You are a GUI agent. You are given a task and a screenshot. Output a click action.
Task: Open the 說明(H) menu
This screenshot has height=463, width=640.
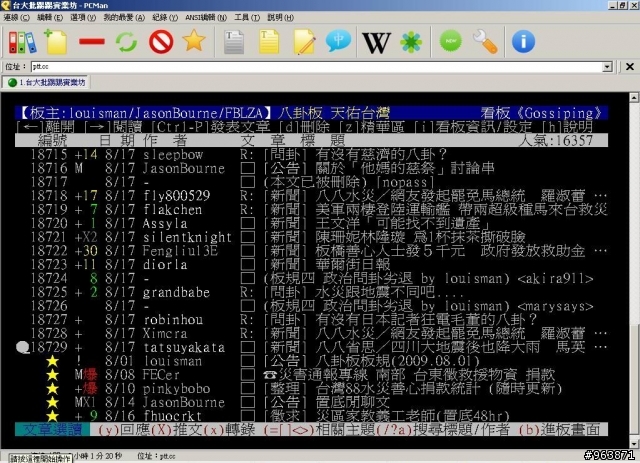point(280,18)
